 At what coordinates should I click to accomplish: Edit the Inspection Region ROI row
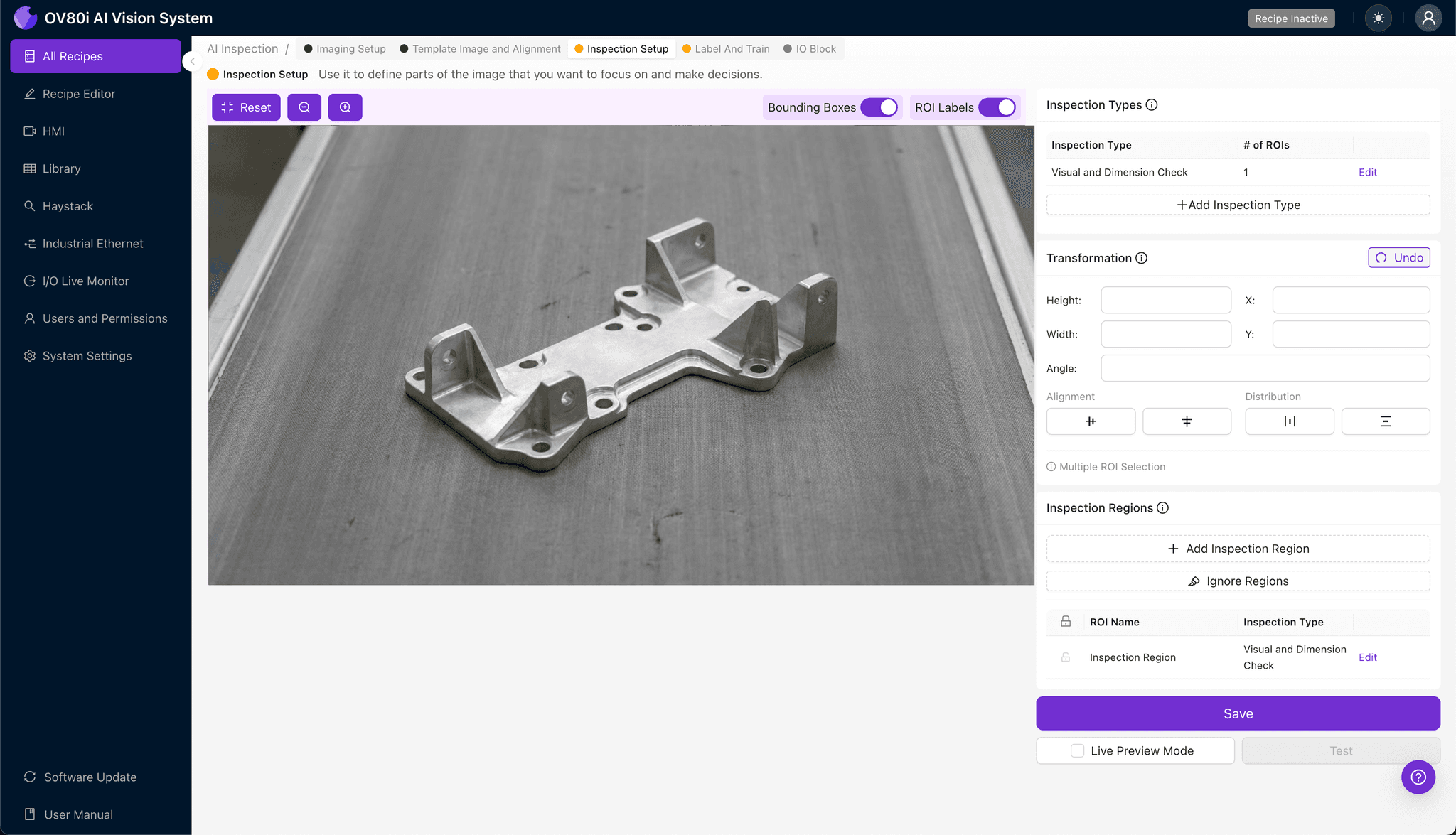tap(1368, 657)
